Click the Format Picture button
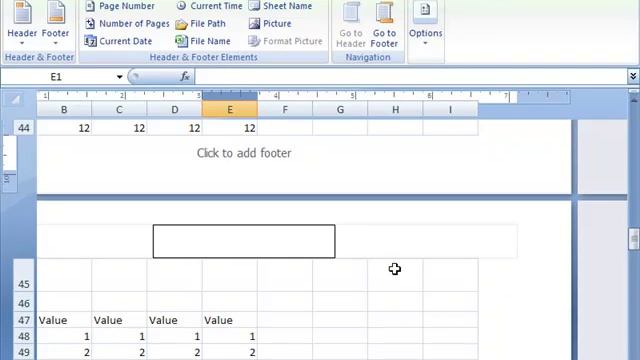The width and height of the screenshot is (640, 360). click(285, 41)
